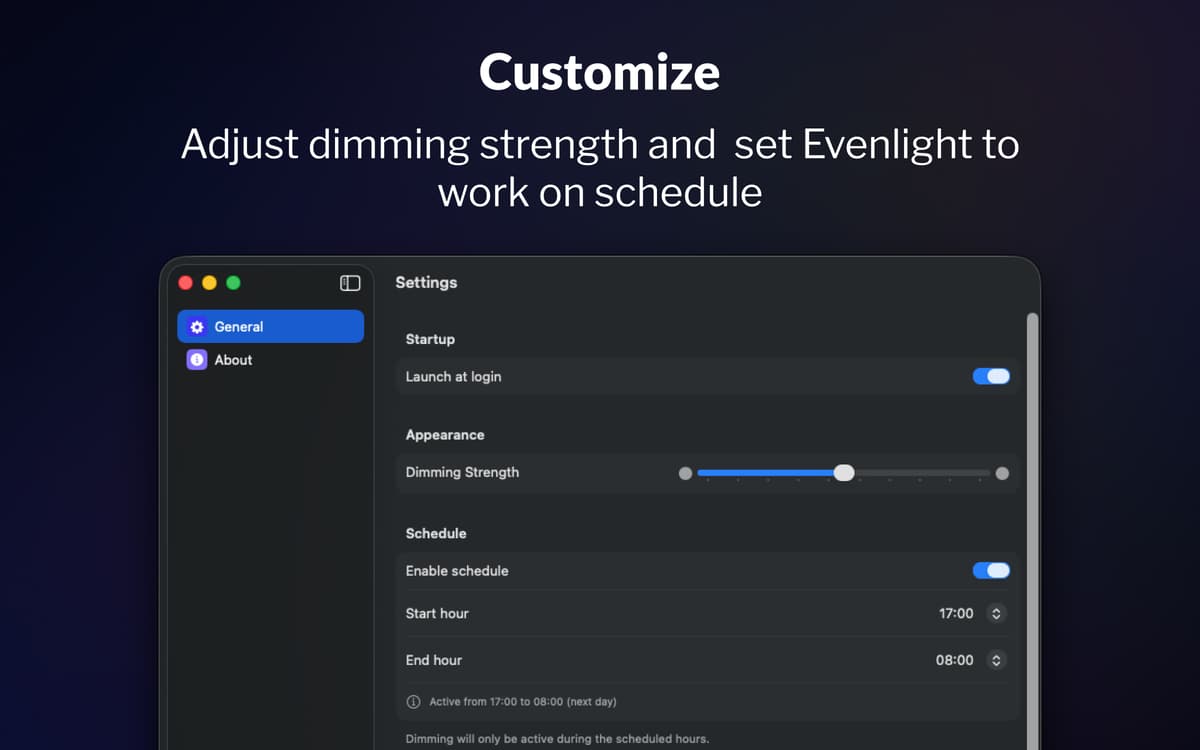This screenshot has height=750, width=1200.
Task: Open the Start hour stepper arrows
Action: (x=995, y=614)
